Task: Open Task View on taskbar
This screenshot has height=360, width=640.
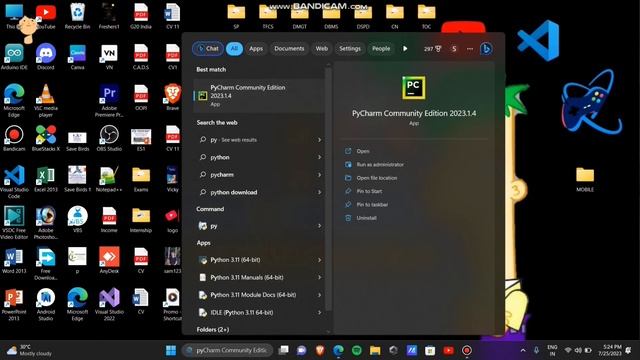Action: pos(283,350)
